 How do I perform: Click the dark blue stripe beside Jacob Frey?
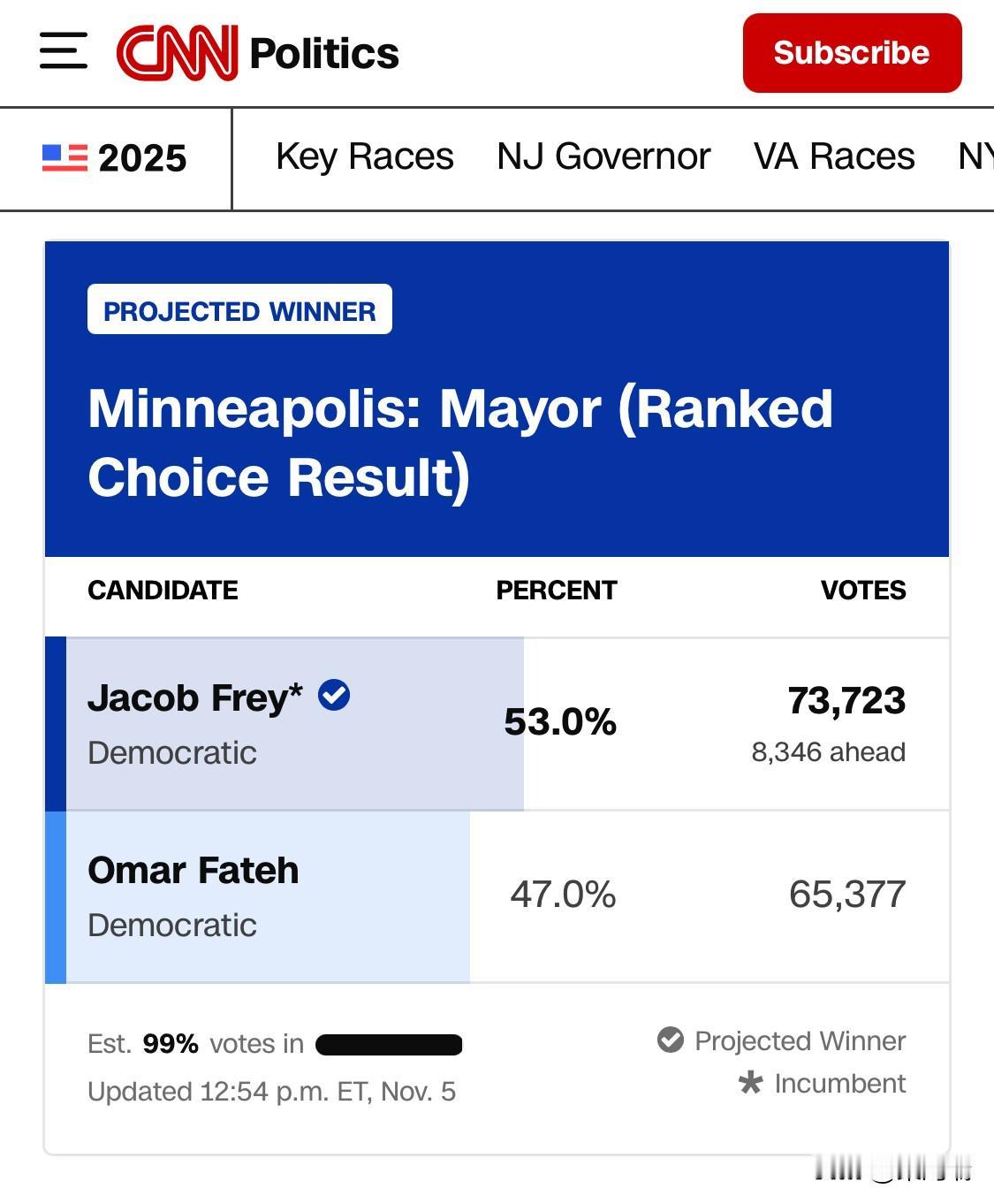click(x=56, y=723)
